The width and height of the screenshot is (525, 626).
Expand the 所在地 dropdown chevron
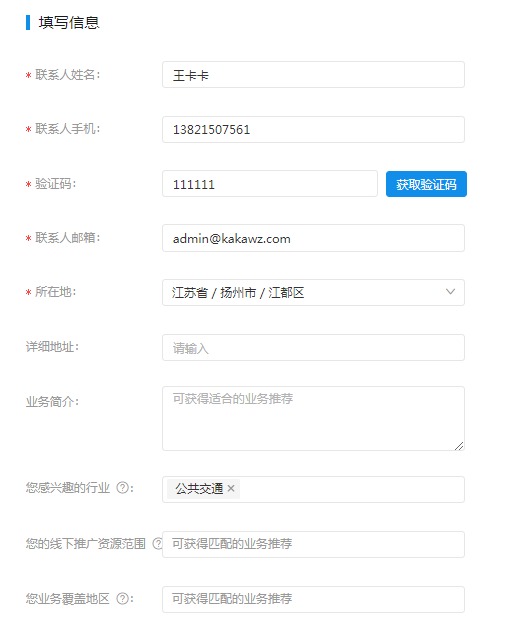pyautogui.click(x=450, y=292)
